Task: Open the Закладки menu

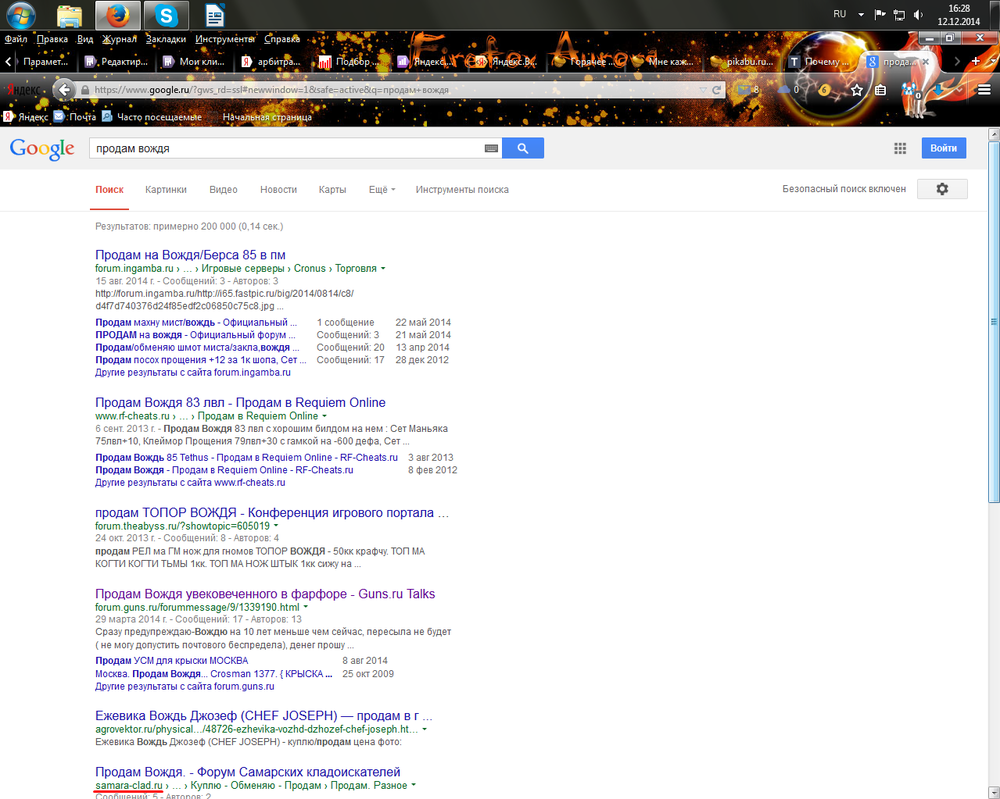Action: (x=166, y=39)
